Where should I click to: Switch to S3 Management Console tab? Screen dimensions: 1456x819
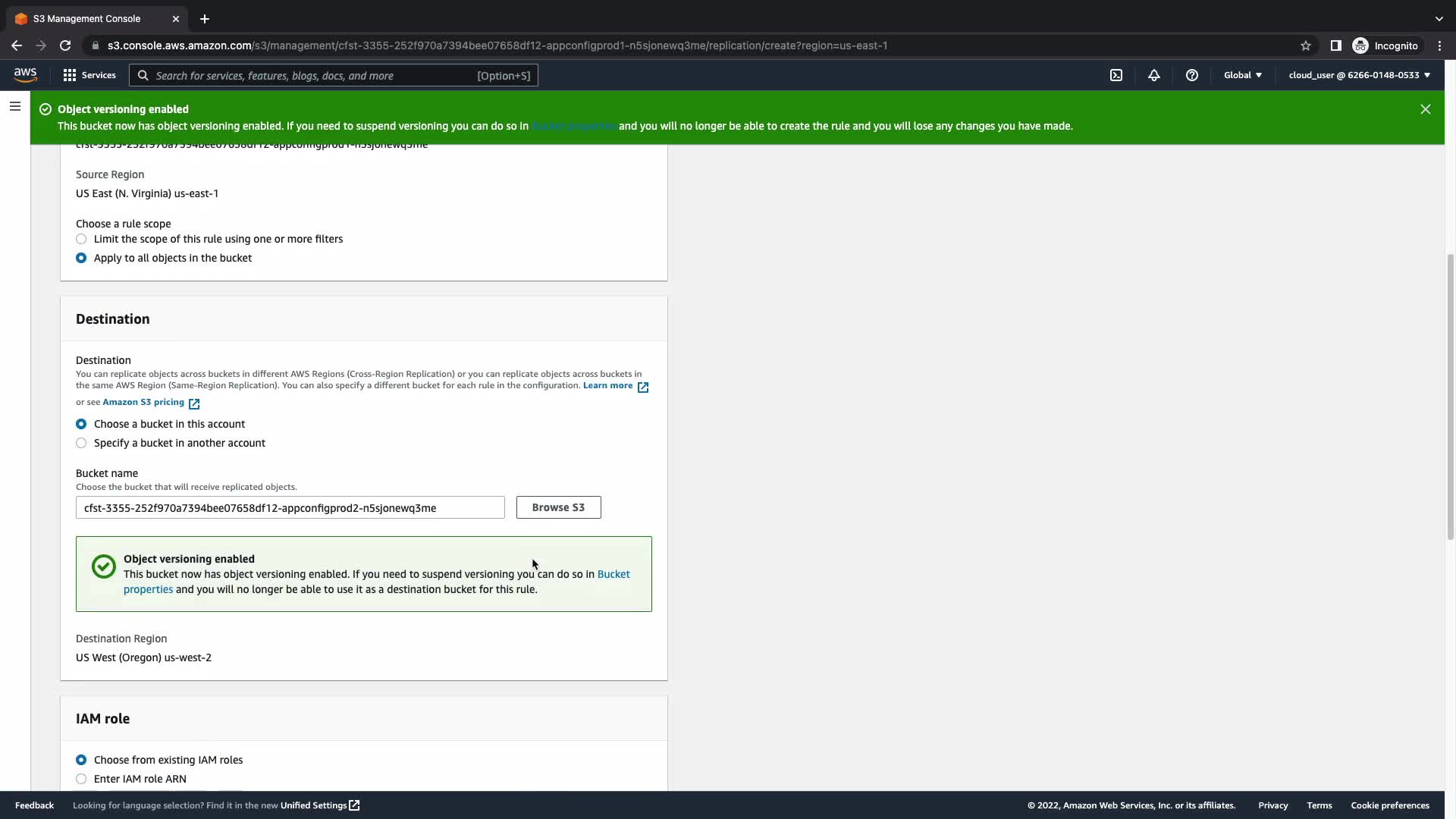87,18
